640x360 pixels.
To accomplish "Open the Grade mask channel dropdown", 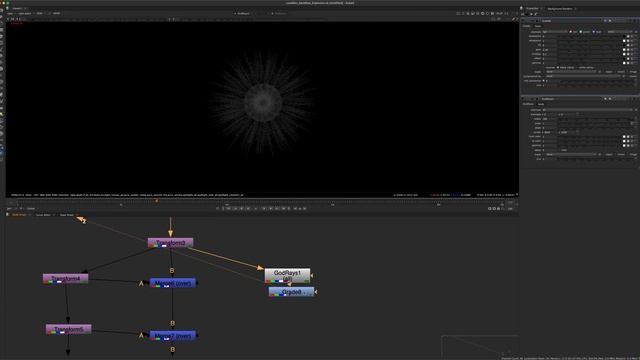I will 571,72.
